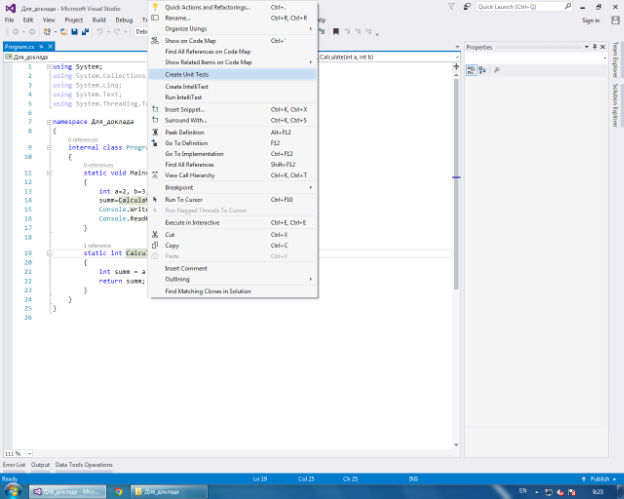
Task: Click the Save All toolbar icon
Action: pyautogui.click(x=87, y=32)
